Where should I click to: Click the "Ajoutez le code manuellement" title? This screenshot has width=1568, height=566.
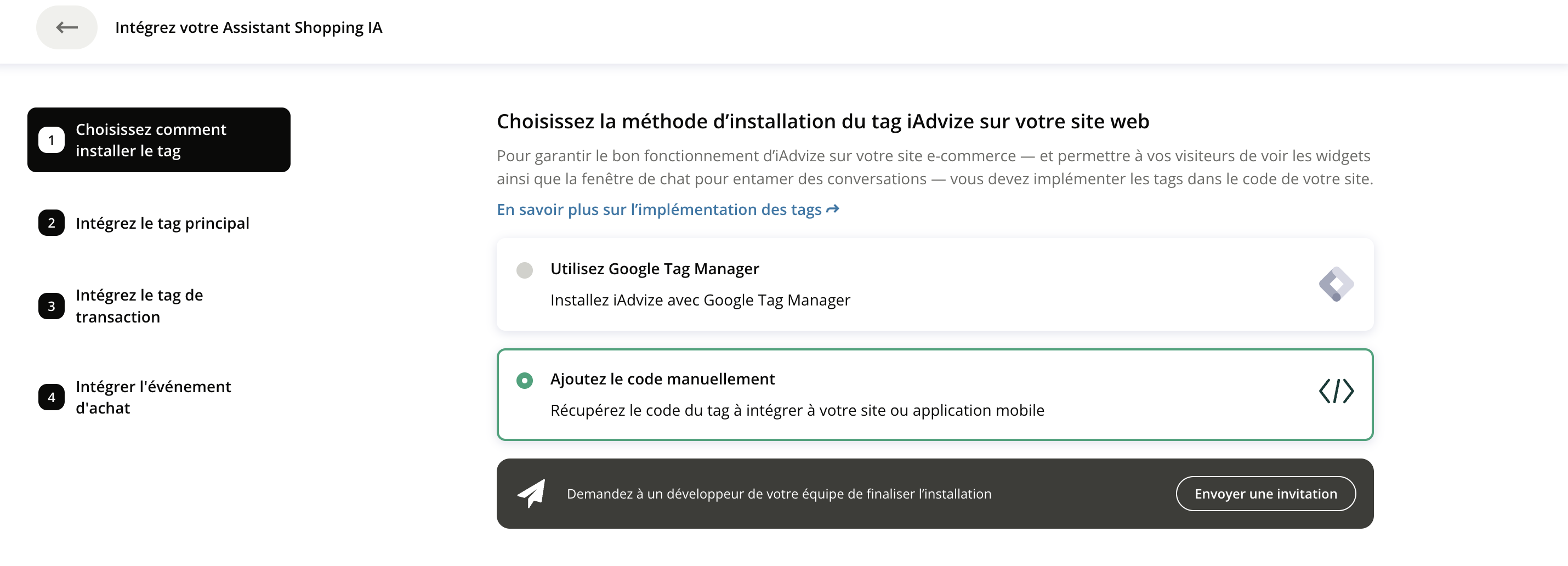(x=662, y=379)
